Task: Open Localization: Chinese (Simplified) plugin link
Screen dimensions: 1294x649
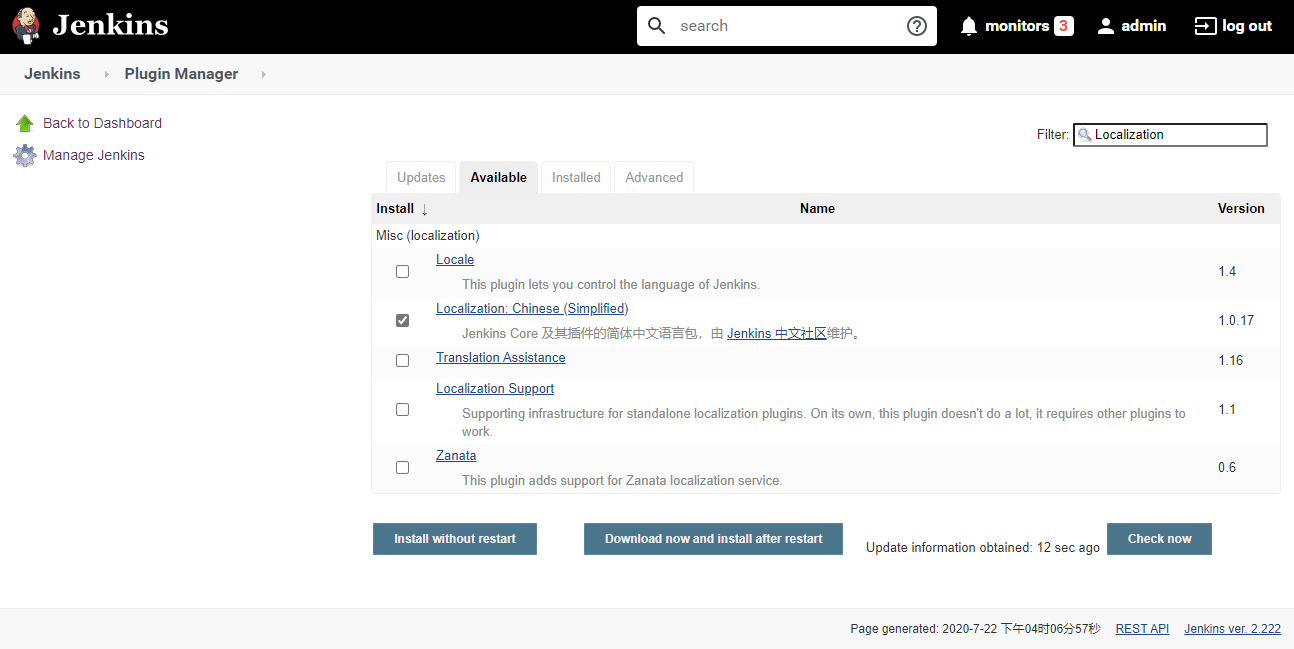Action: (532, 309)
